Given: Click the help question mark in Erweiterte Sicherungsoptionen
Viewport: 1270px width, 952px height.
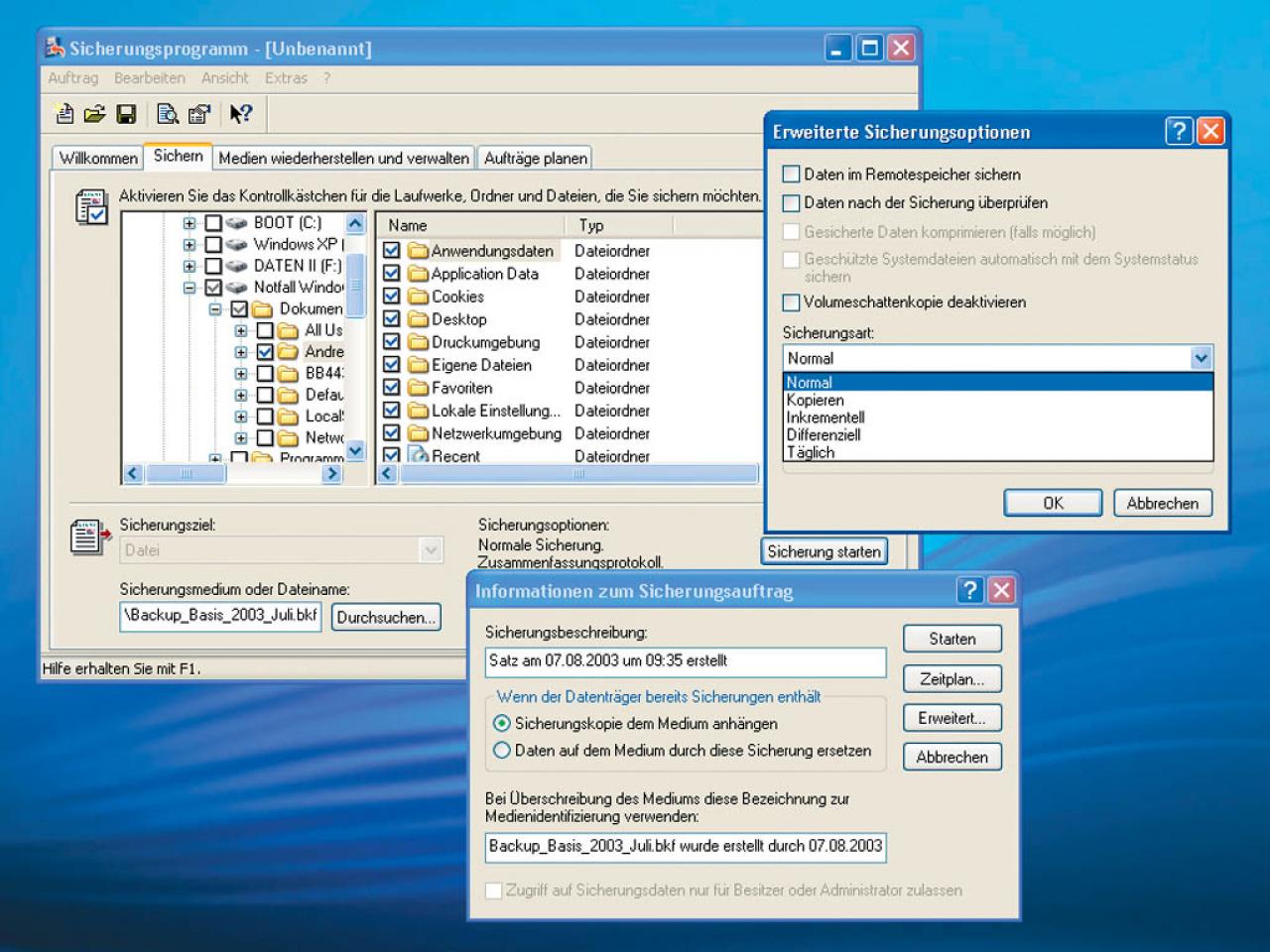Looking at the screenshot, I should point(1178,132).
